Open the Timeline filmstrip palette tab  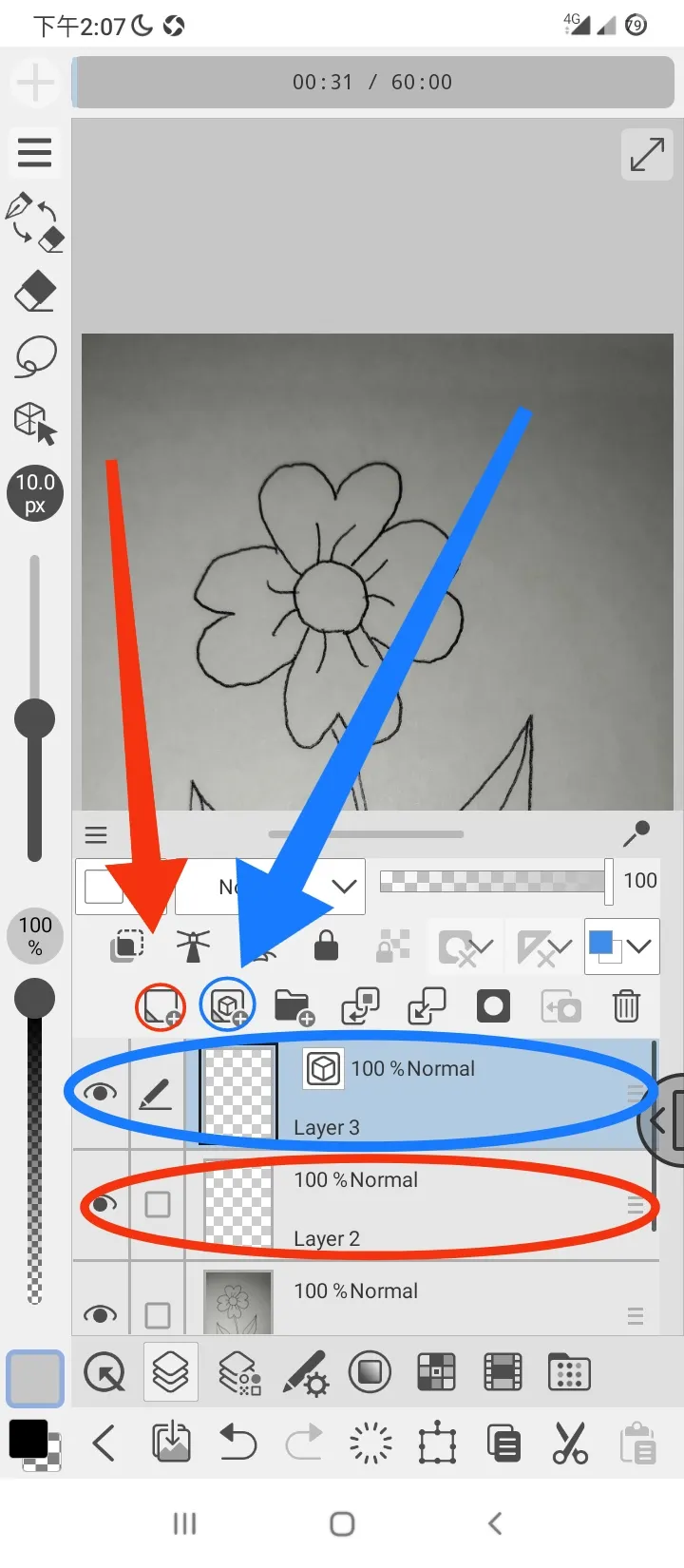(x=503, y=1372)
